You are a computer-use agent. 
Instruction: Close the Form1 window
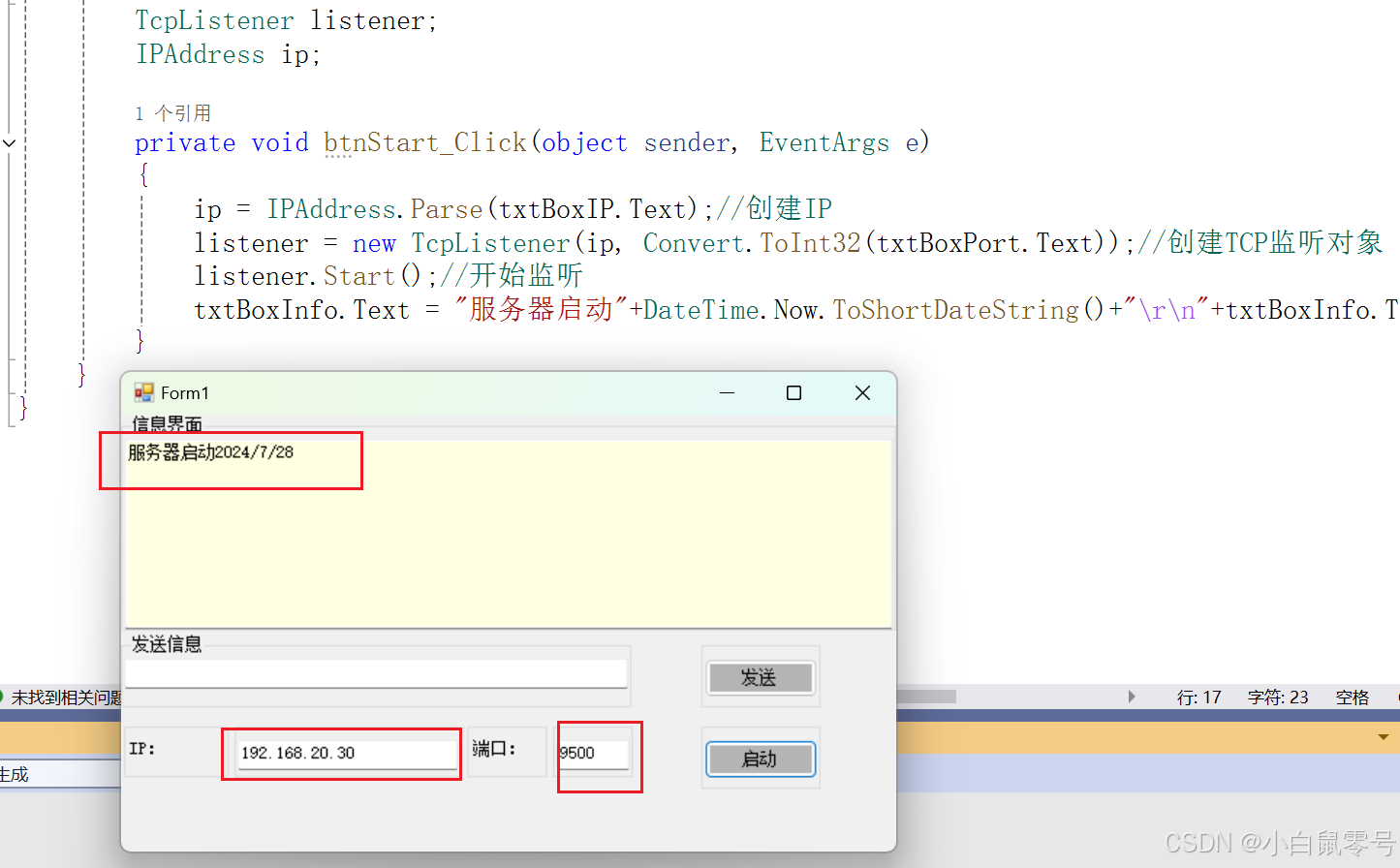pos(862,392)
